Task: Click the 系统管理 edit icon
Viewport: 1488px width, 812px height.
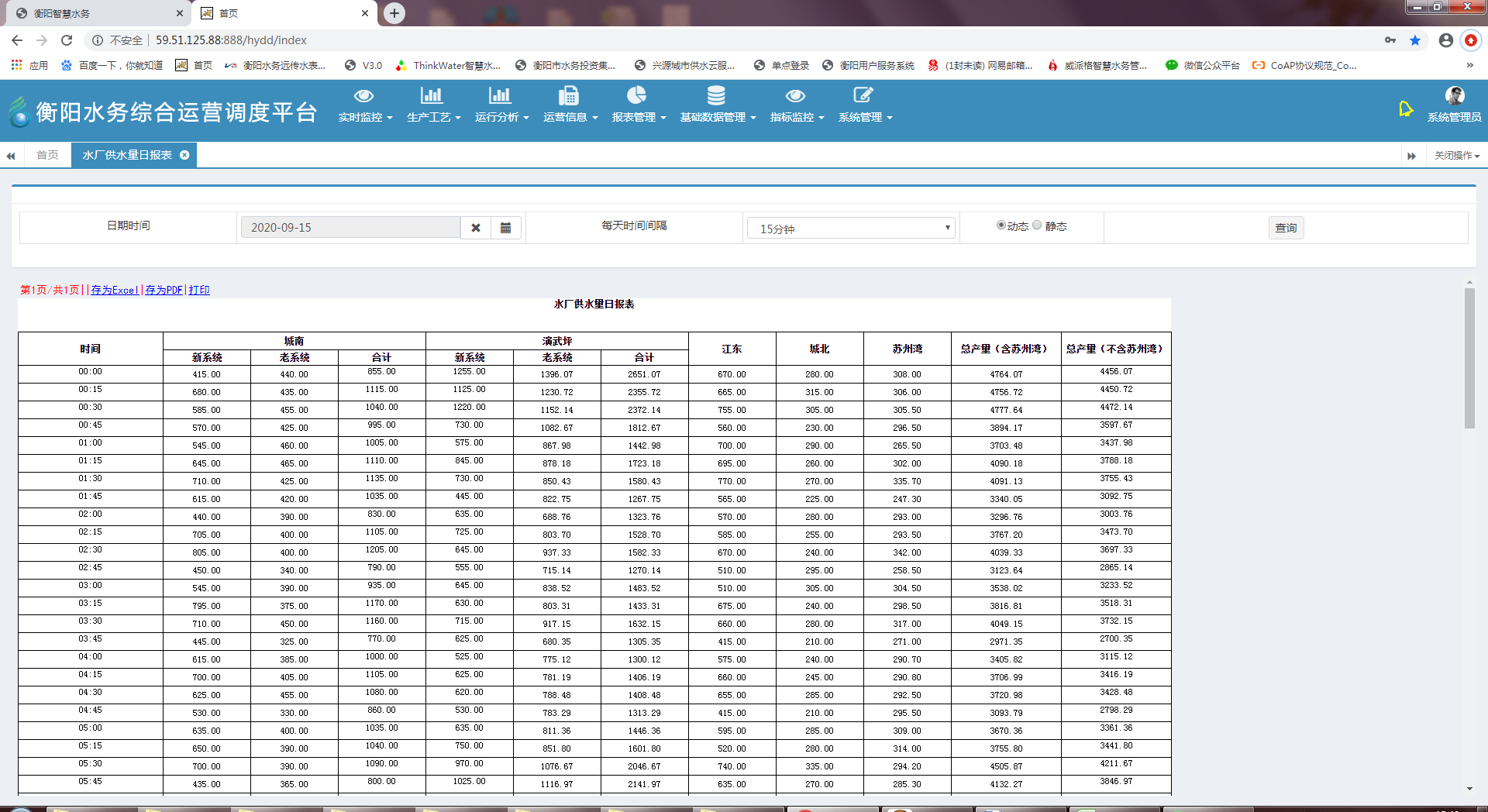Action: coord(863,95)
